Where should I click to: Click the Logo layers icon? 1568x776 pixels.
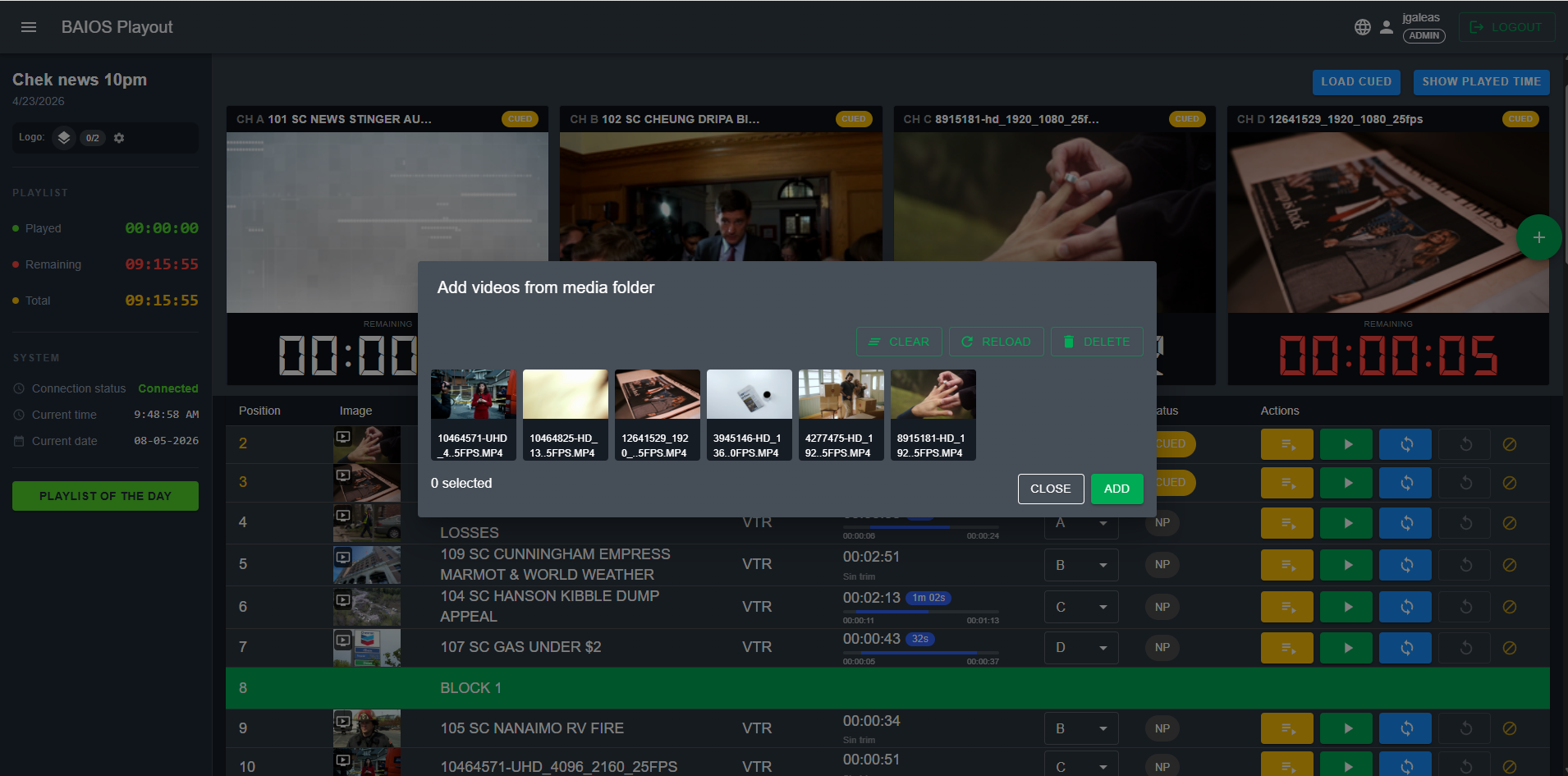(64, 138)
